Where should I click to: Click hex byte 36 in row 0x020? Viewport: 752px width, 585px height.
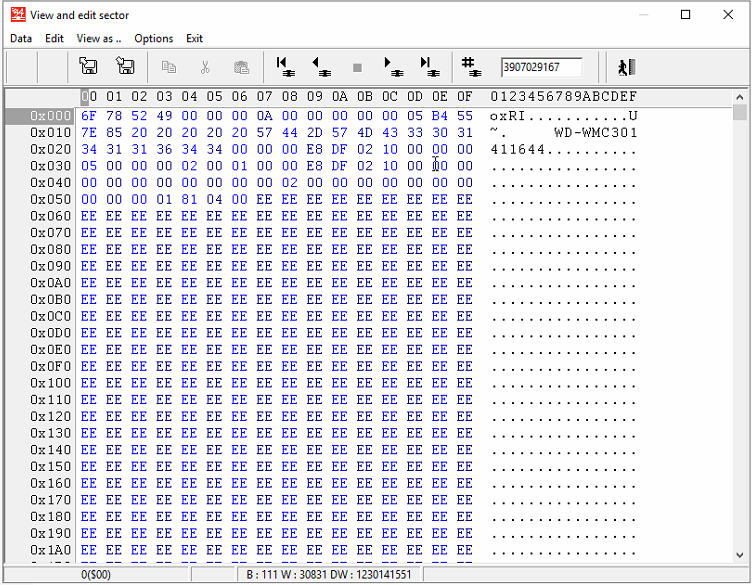point(164,150)
